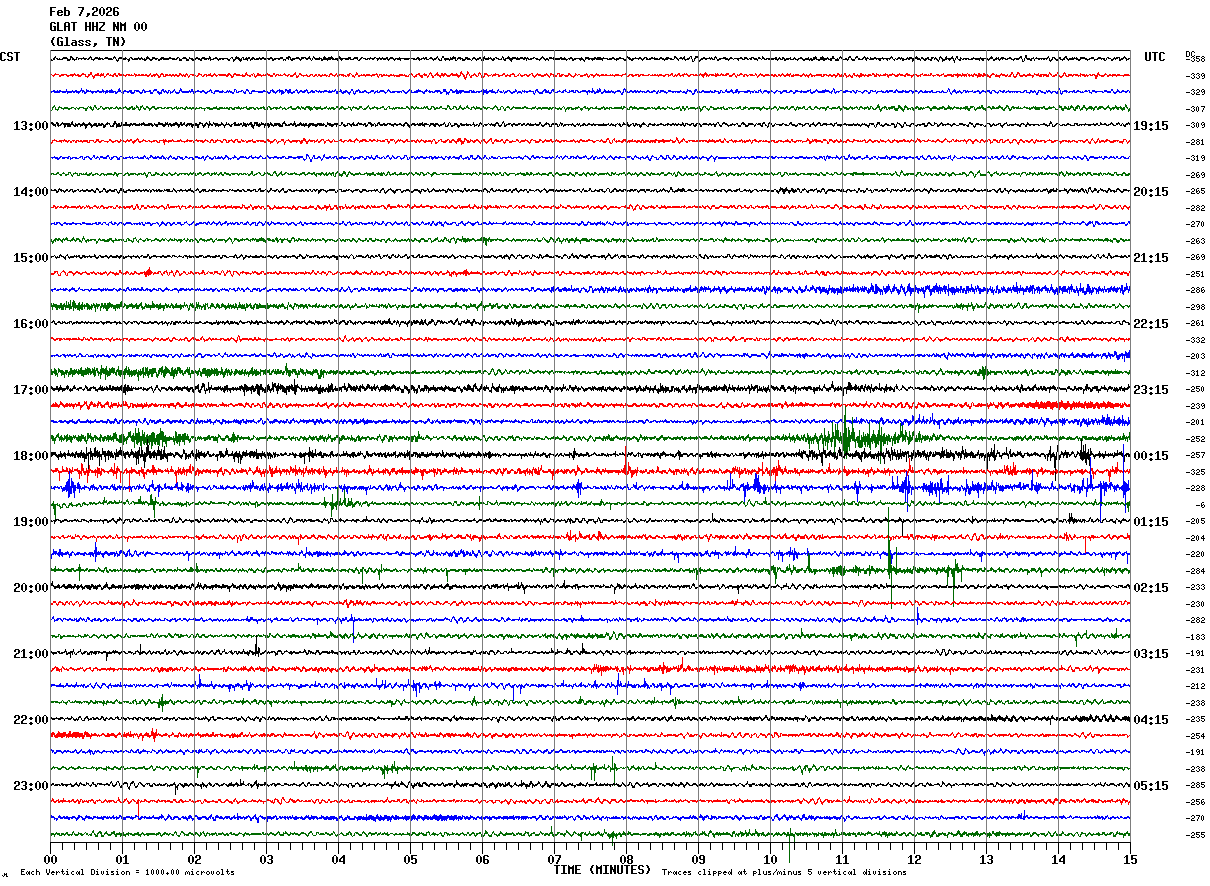Click the DC offset value -281
The width and height of the screenshot is (1210, 886).
click(1195, 142)
